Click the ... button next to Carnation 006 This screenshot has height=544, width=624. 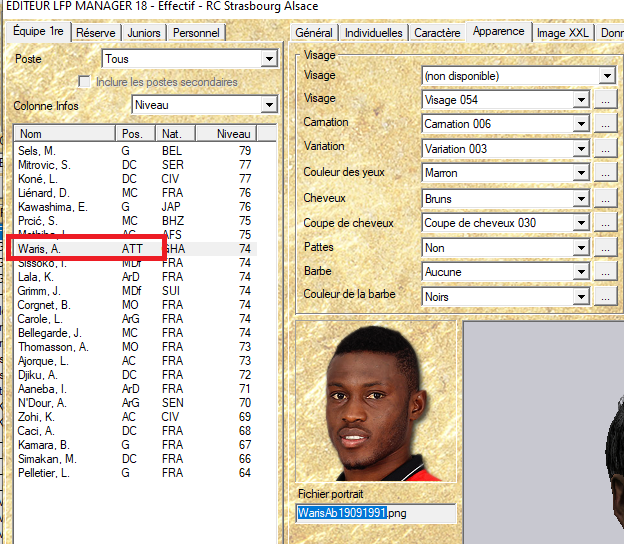click(x=605, y=124)
